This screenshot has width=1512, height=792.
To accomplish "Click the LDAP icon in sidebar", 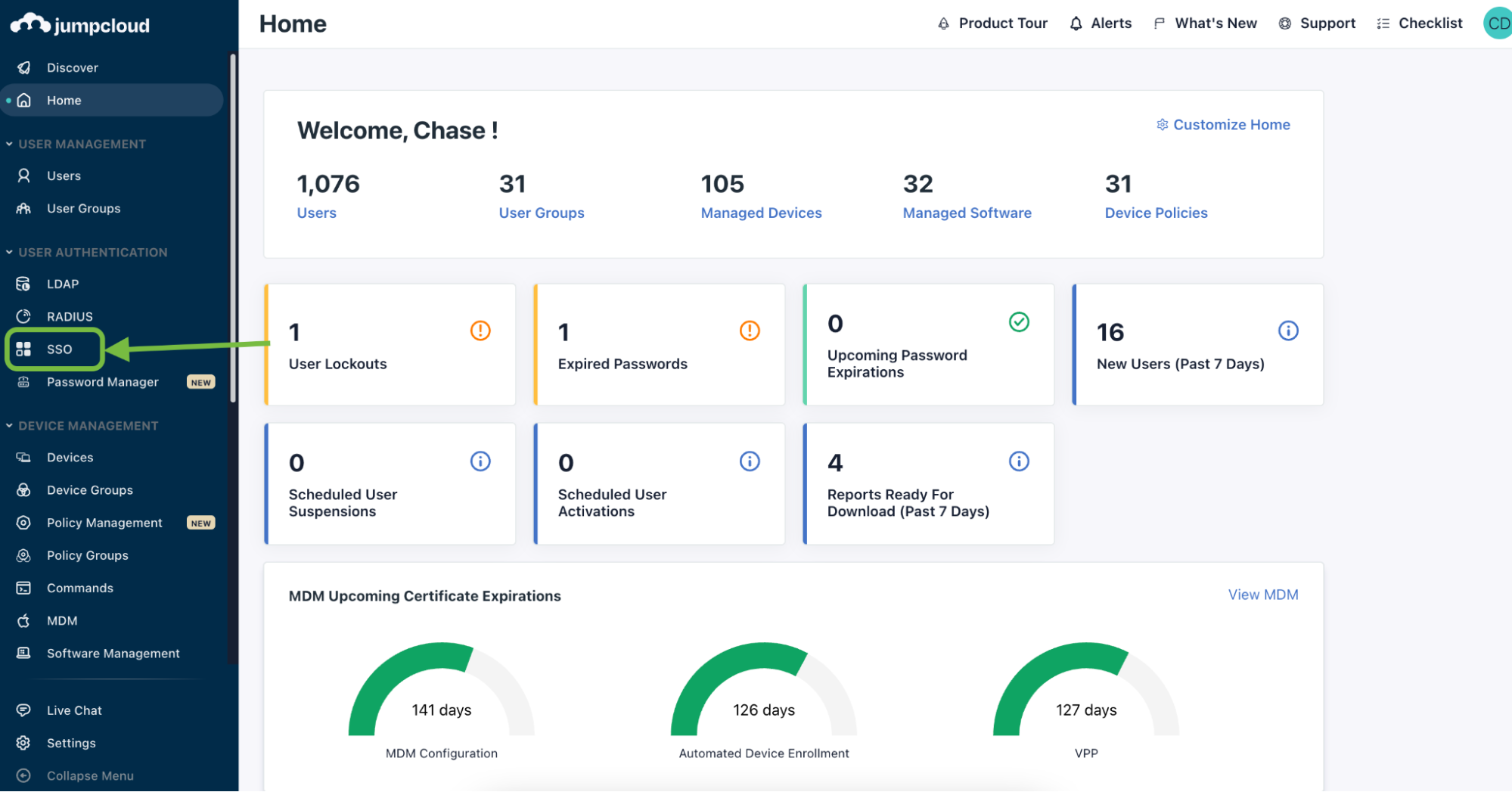I will [24, 284].
